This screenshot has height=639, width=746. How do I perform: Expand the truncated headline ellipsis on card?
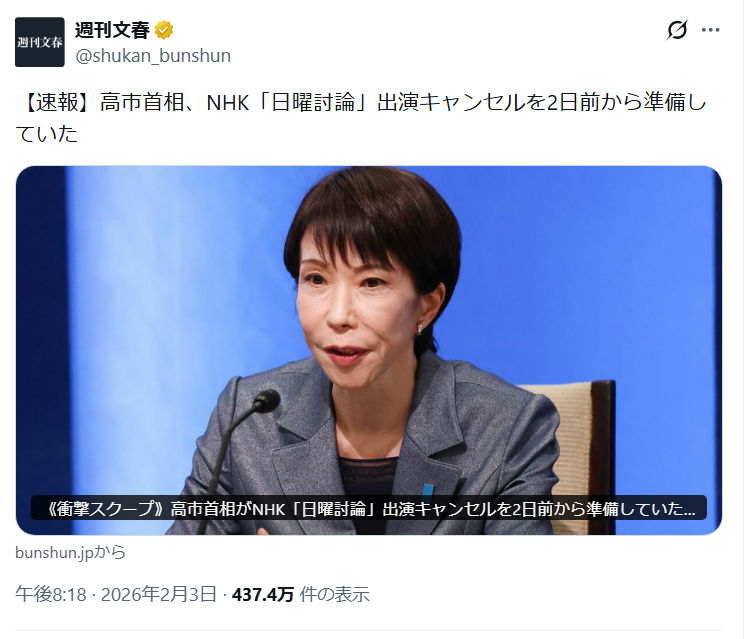tap(688, 509)
